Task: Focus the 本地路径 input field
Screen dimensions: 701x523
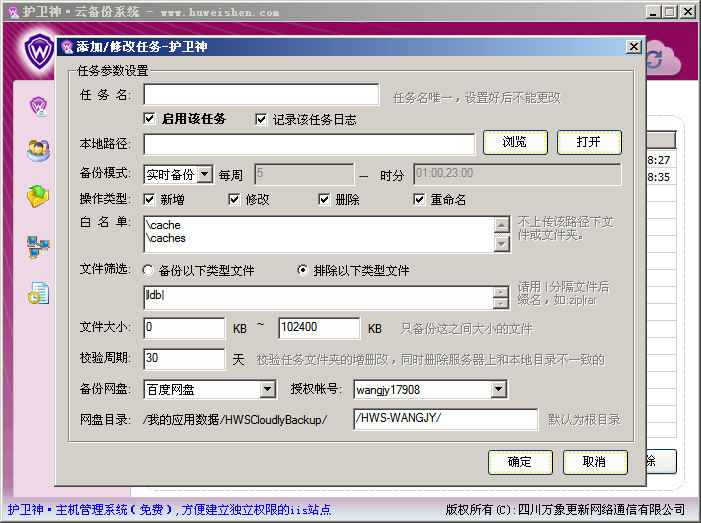Action: (x=309, y=144)
